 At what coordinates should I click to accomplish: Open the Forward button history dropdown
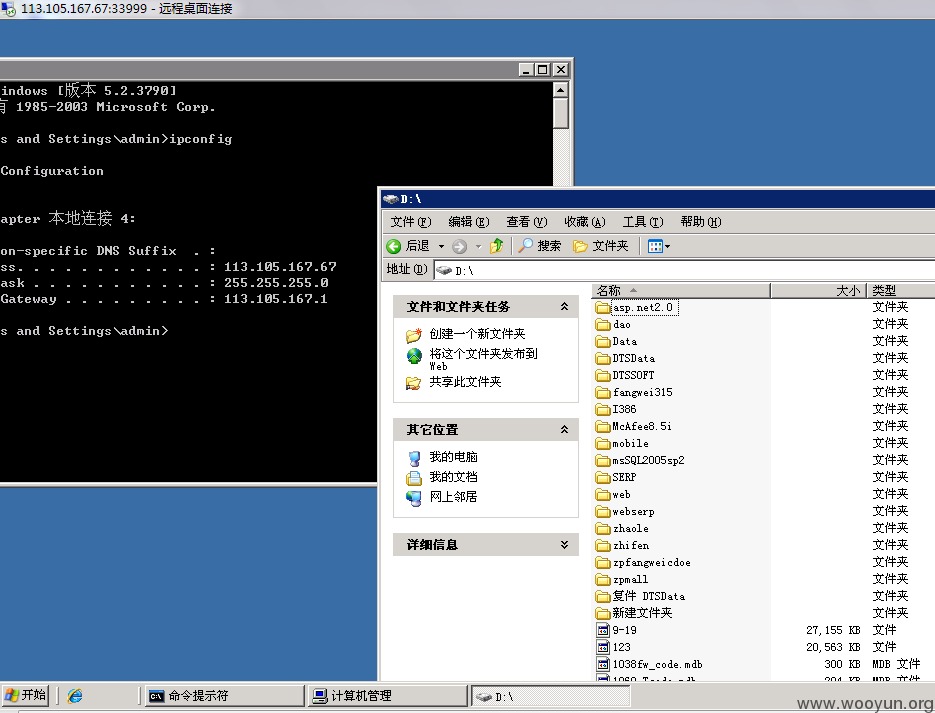point(478,246)
